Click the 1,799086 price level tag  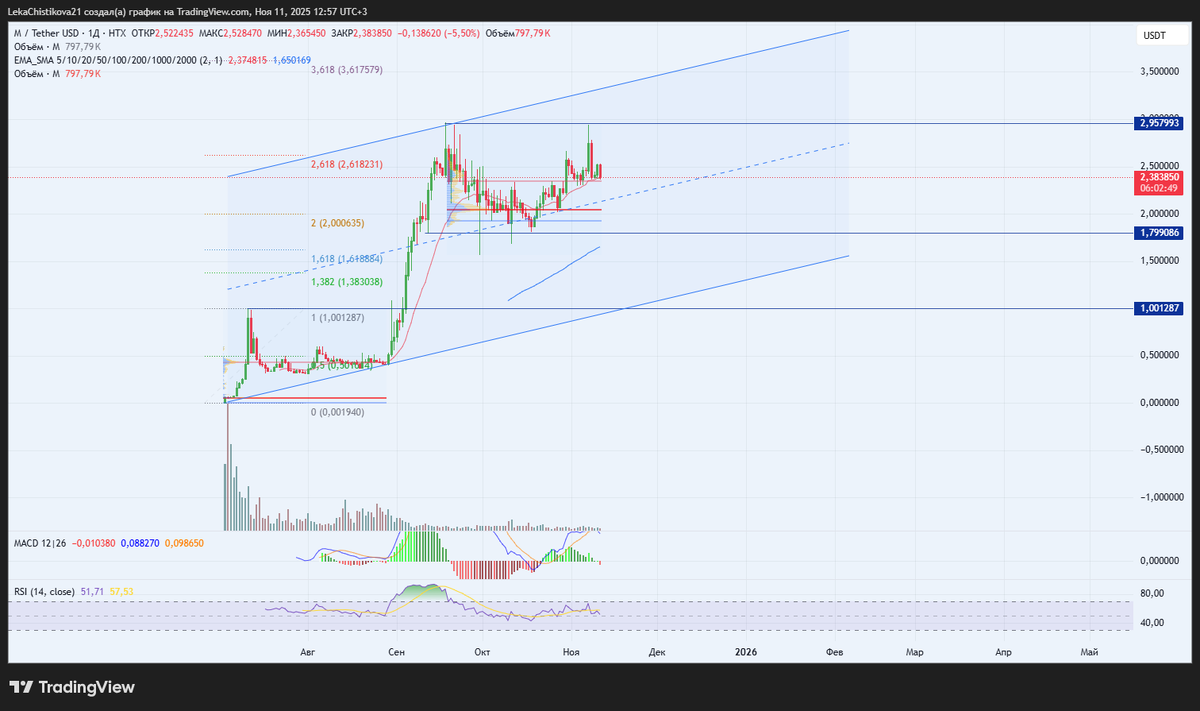1157,233
